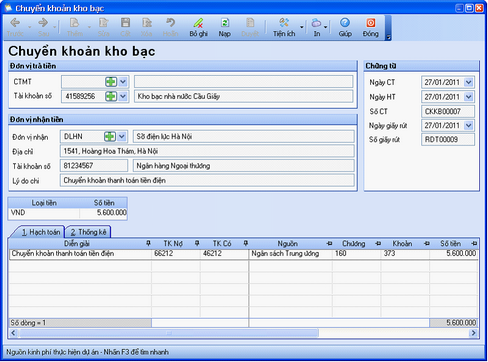This screenshot has height=362, width=488.
Task: Click the Duyệt toolbar icon
Action: (250, 23)
